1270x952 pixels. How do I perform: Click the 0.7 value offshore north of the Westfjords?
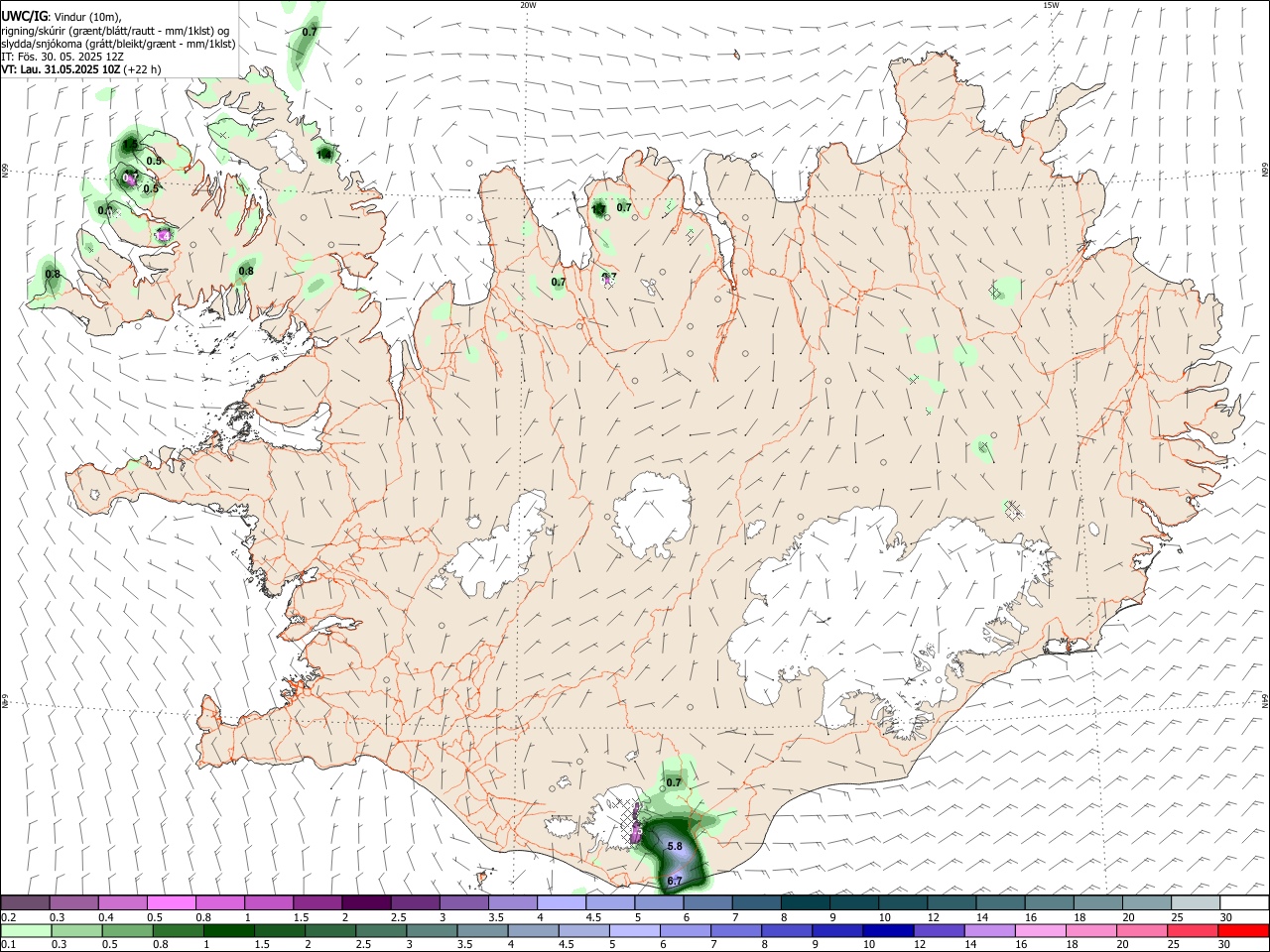pyautogui.click(x=310, y=32)
